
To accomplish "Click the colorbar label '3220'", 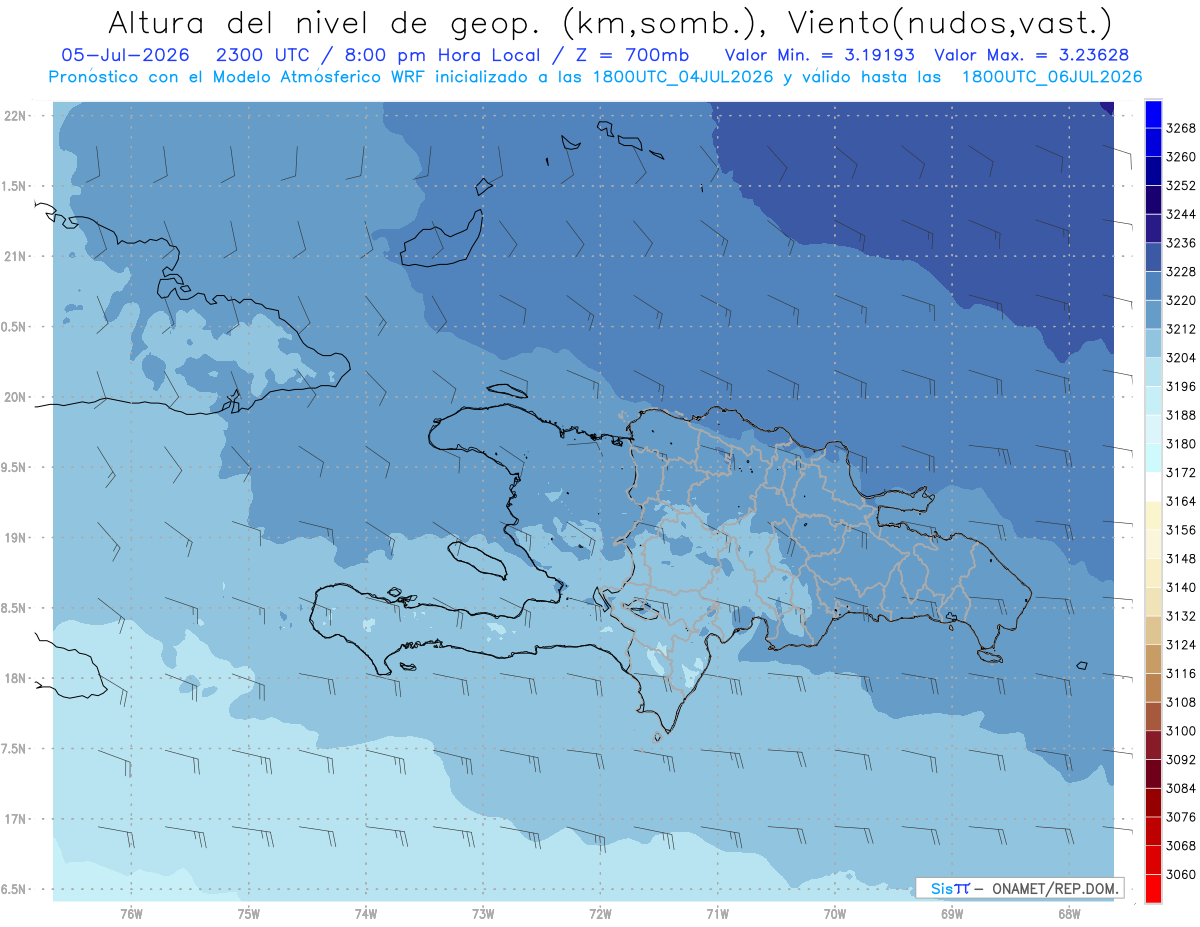I will click(x=1181, y=300).
